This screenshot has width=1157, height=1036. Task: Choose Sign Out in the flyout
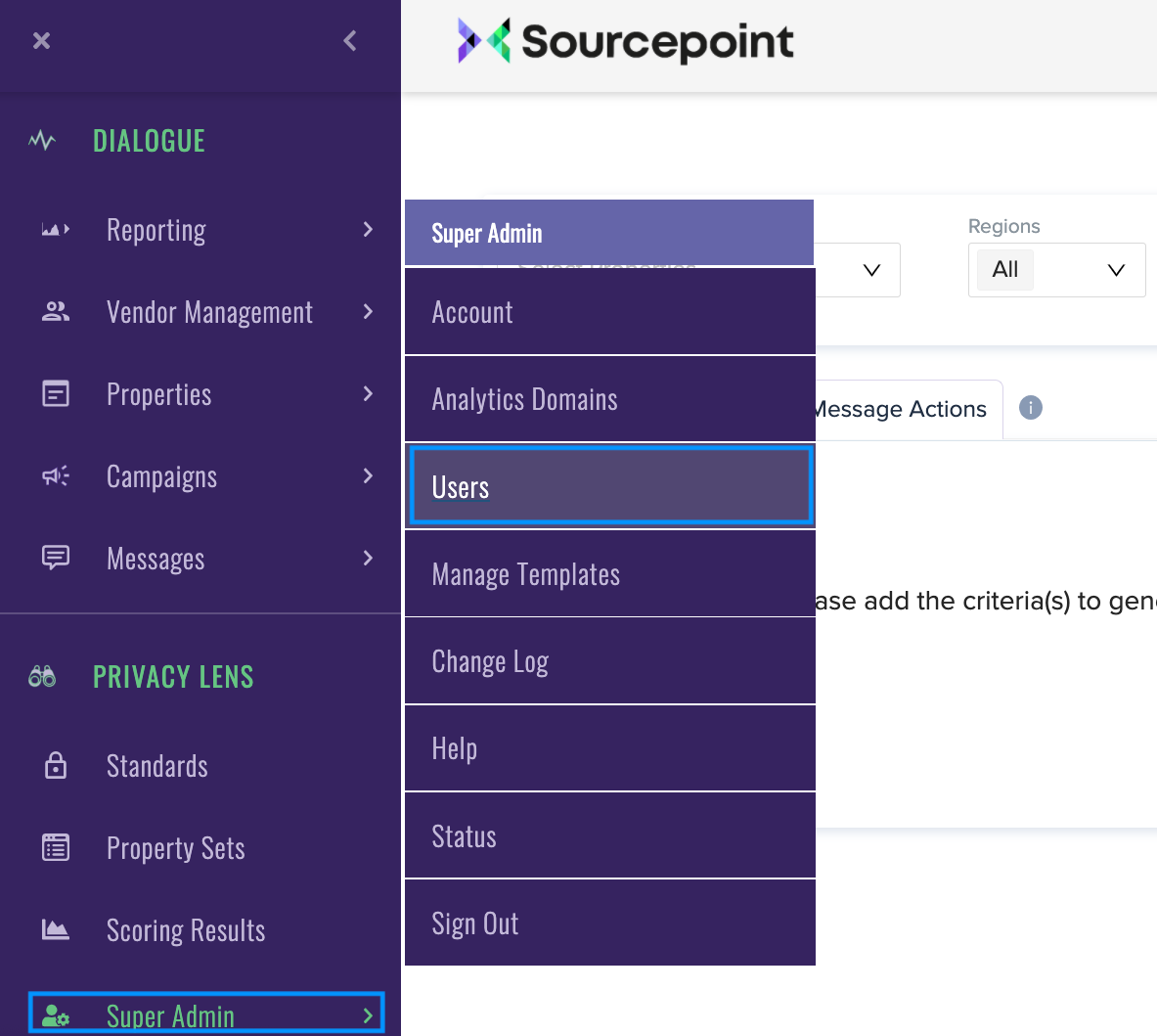(x=610, y=923)
